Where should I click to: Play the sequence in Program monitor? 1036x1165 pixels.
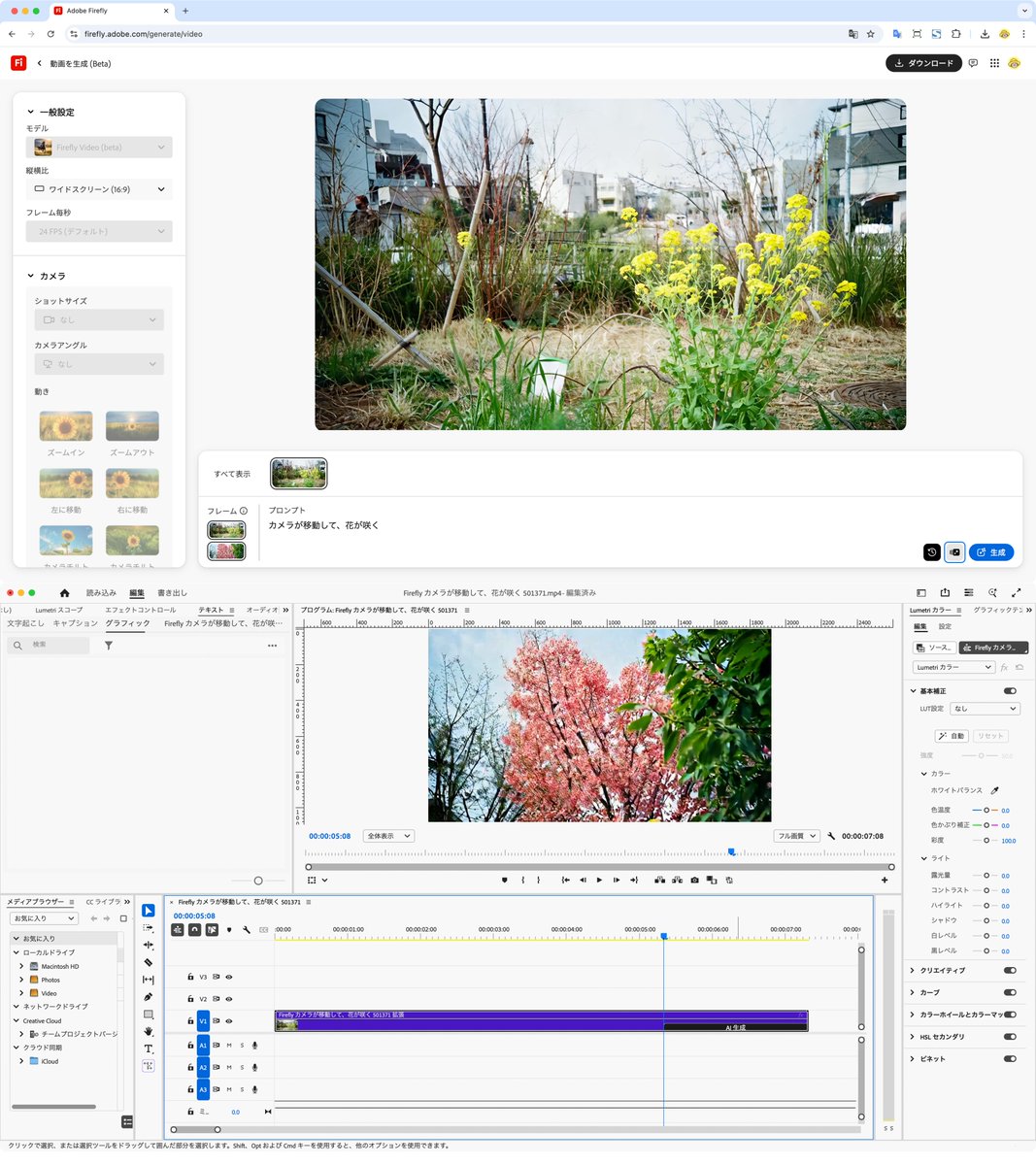click(599, 881)
